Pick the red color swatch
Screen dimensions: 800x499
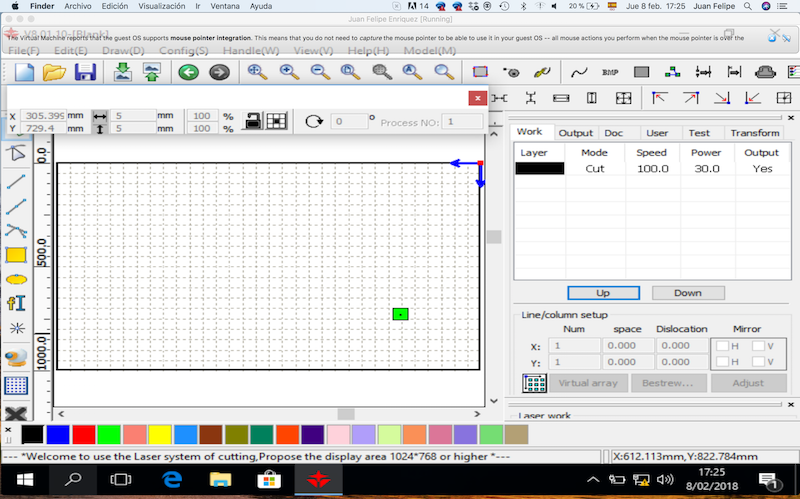83,435
